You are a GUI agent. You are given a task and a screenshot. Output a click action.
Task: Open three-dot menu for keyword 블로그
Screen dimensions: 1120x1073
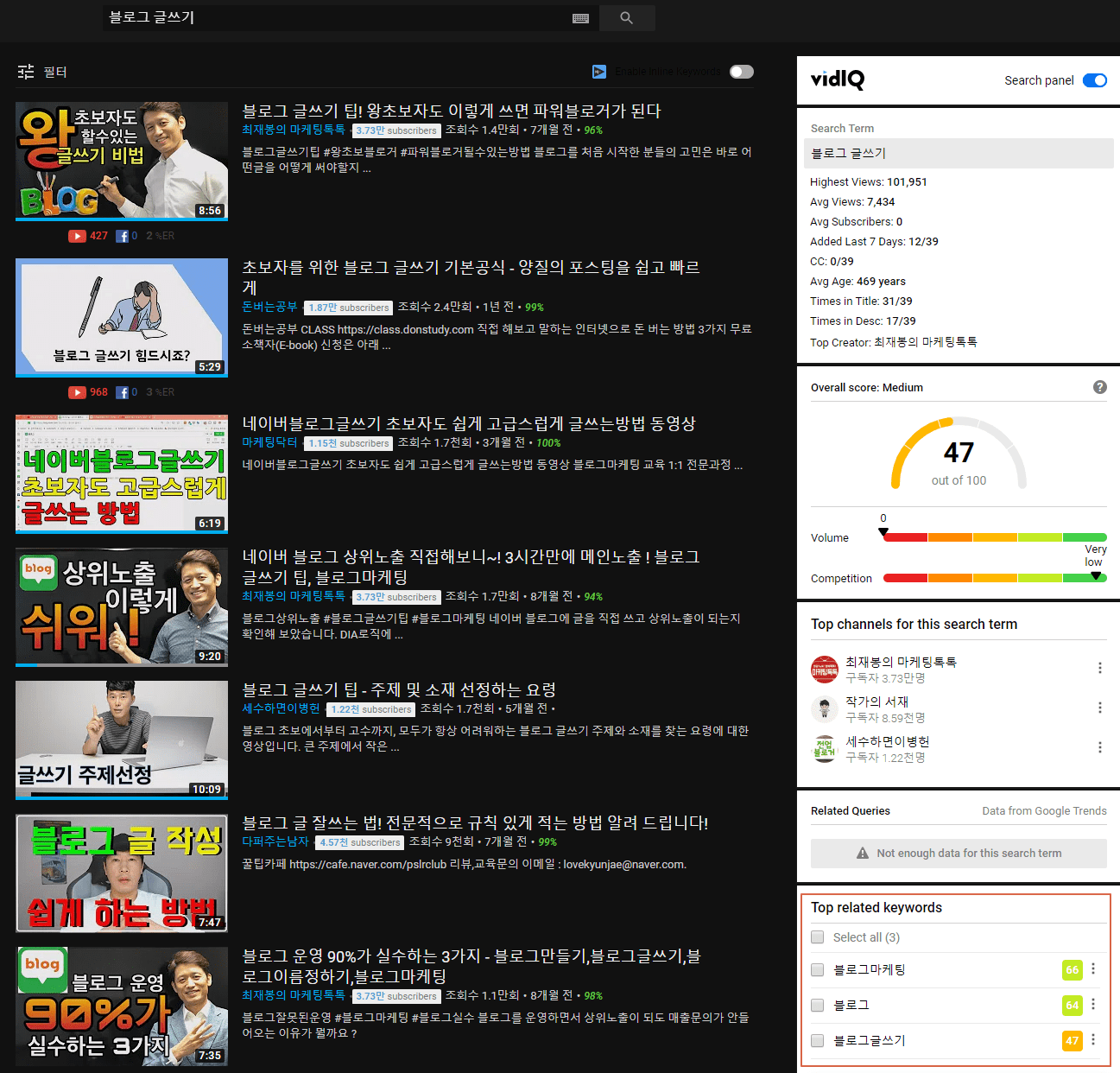[1093, 1005]
